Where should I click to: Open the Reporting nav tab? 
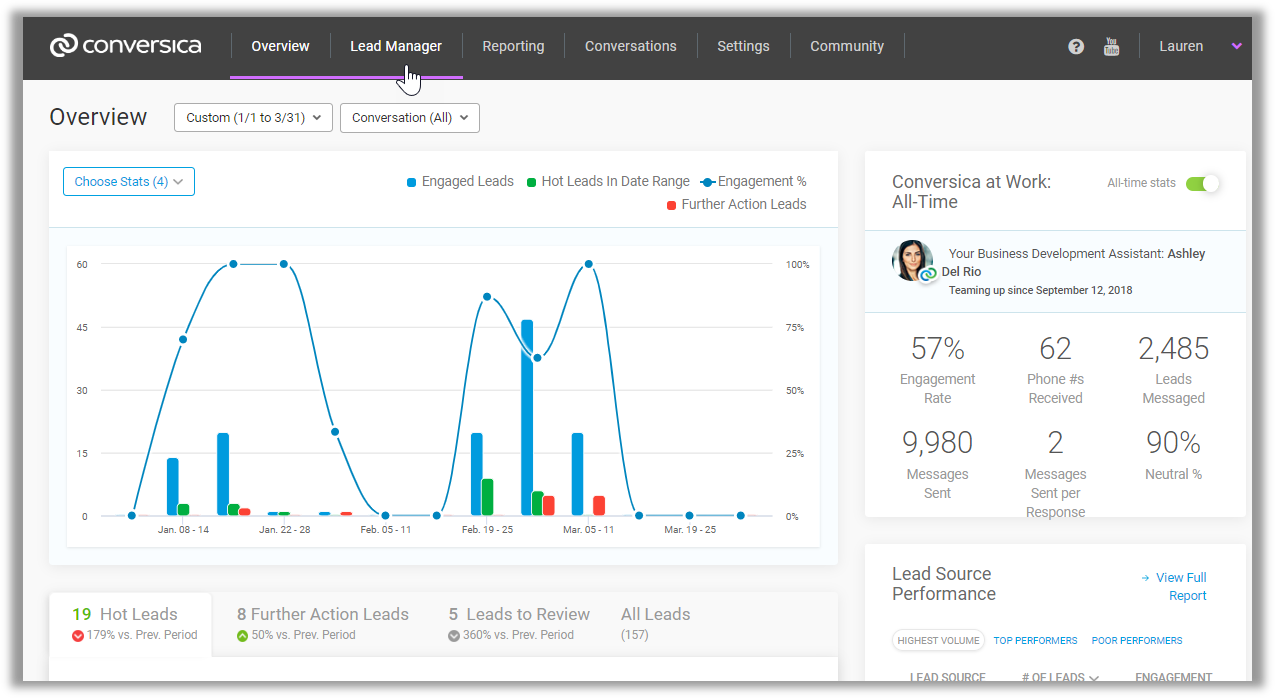coord(513,46)
